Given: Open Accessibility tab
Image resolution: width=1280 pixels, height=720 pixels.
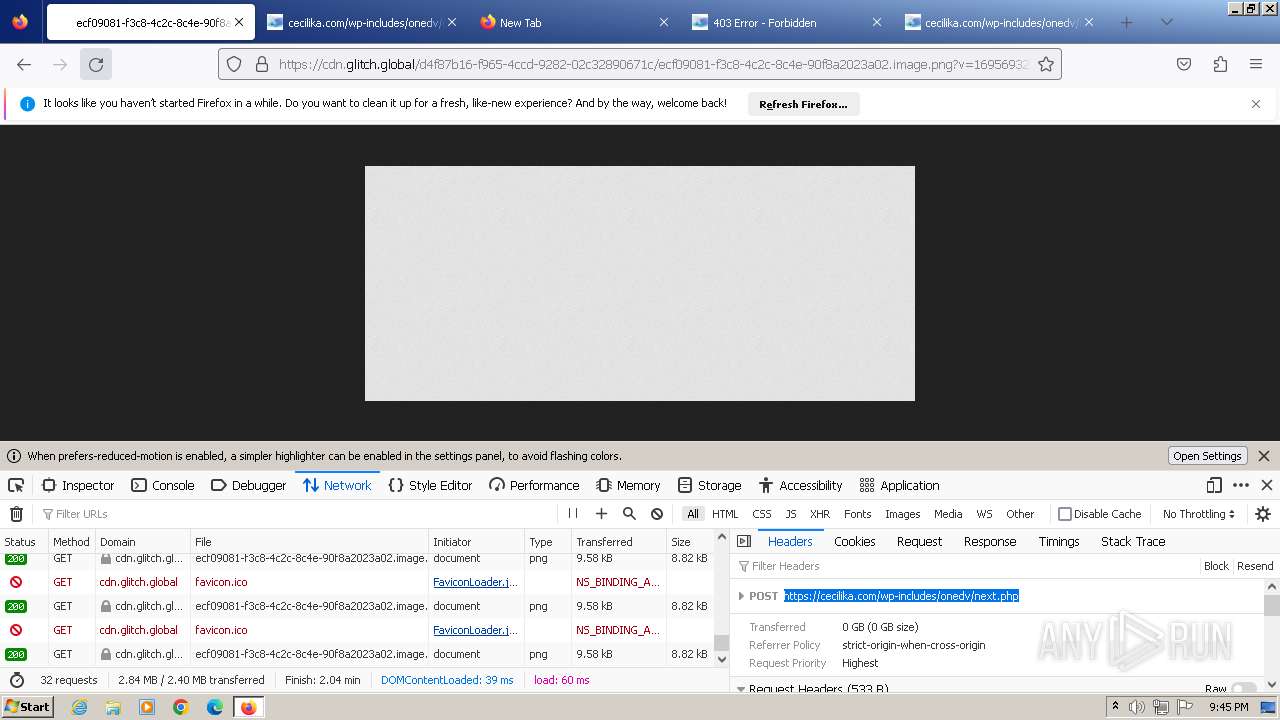Looking at the screenshot, I should pyautogui.click(x=800, y=485).
